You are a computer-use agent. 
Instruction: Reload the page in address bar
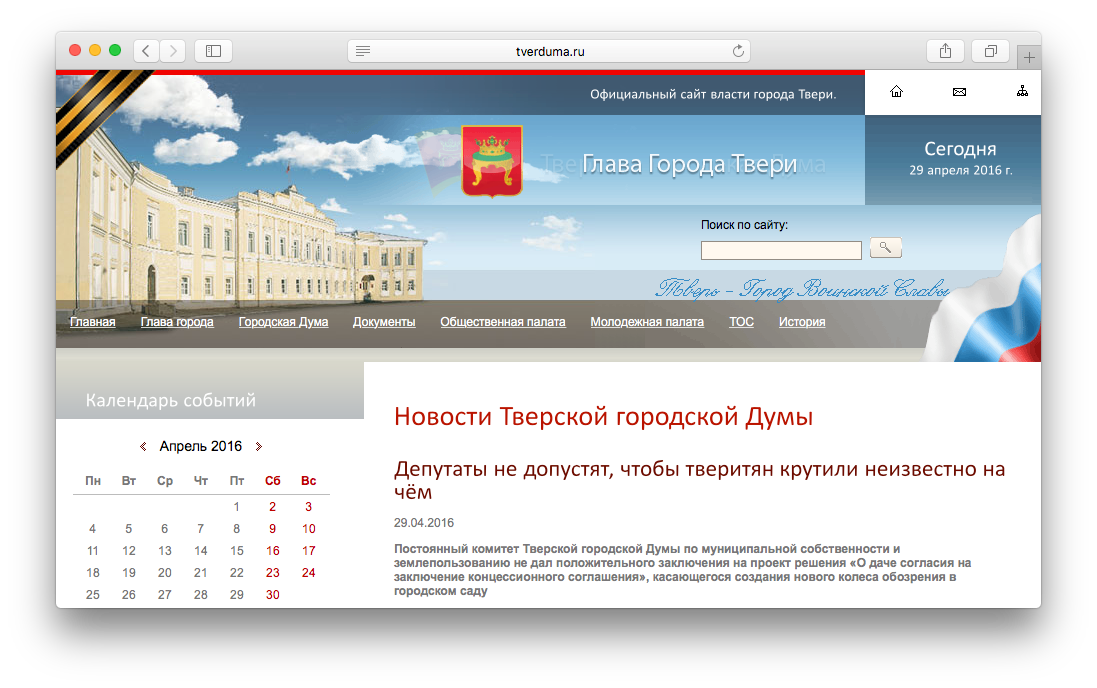point(739,51)
